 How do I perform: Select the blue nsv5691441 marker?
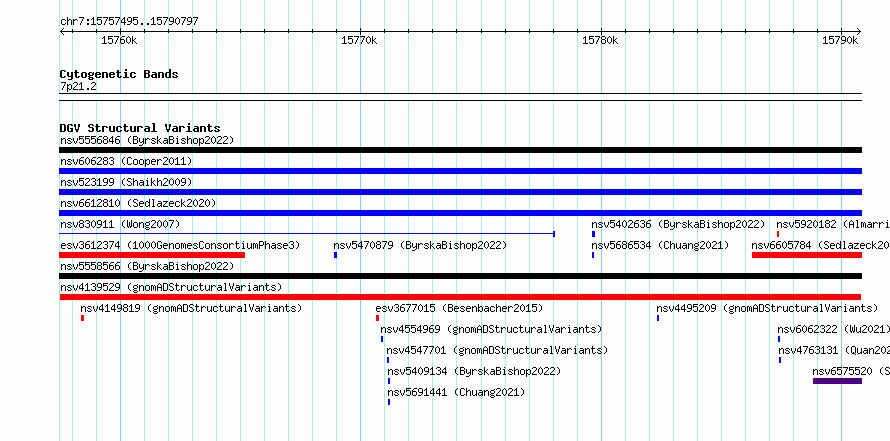click(x=389, y=402)
